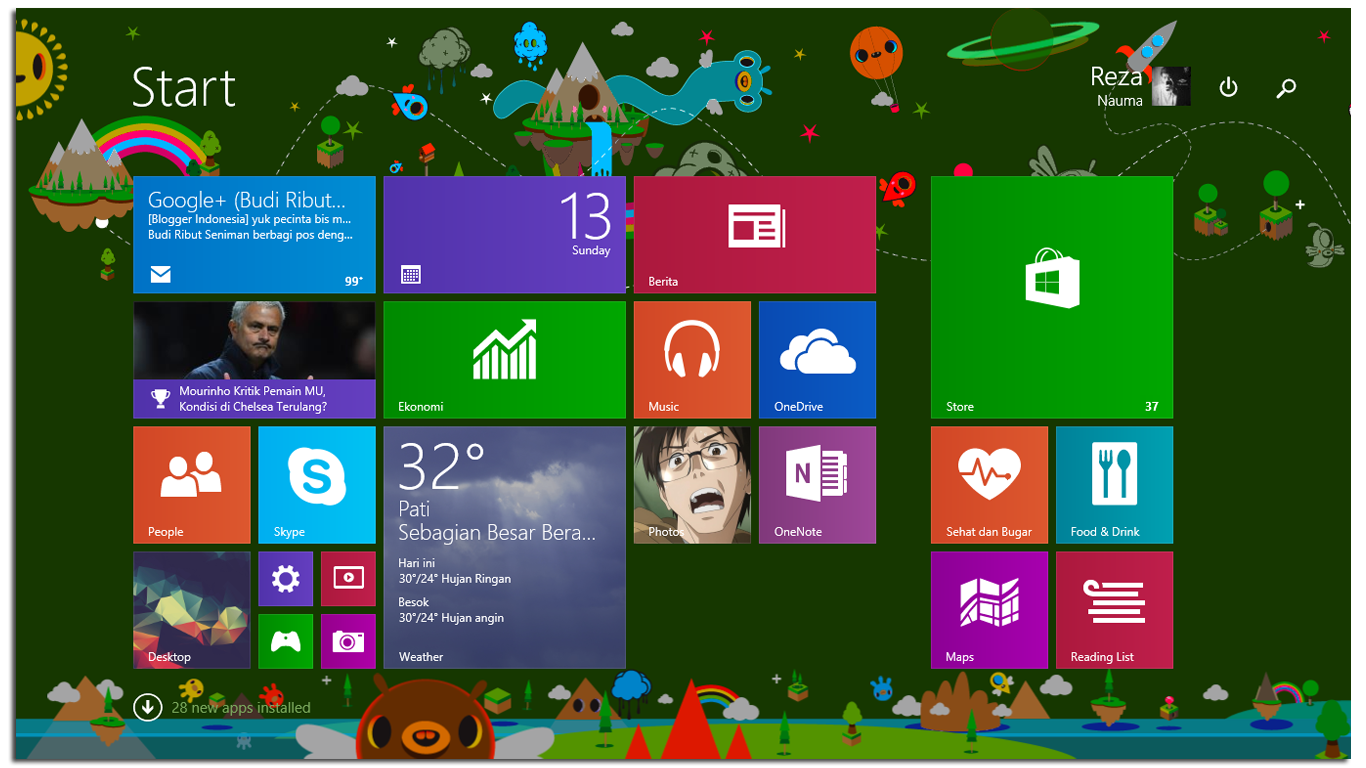Launch the Camera tile
This screenshot has height=768, width=1366.
pos(348,641)
